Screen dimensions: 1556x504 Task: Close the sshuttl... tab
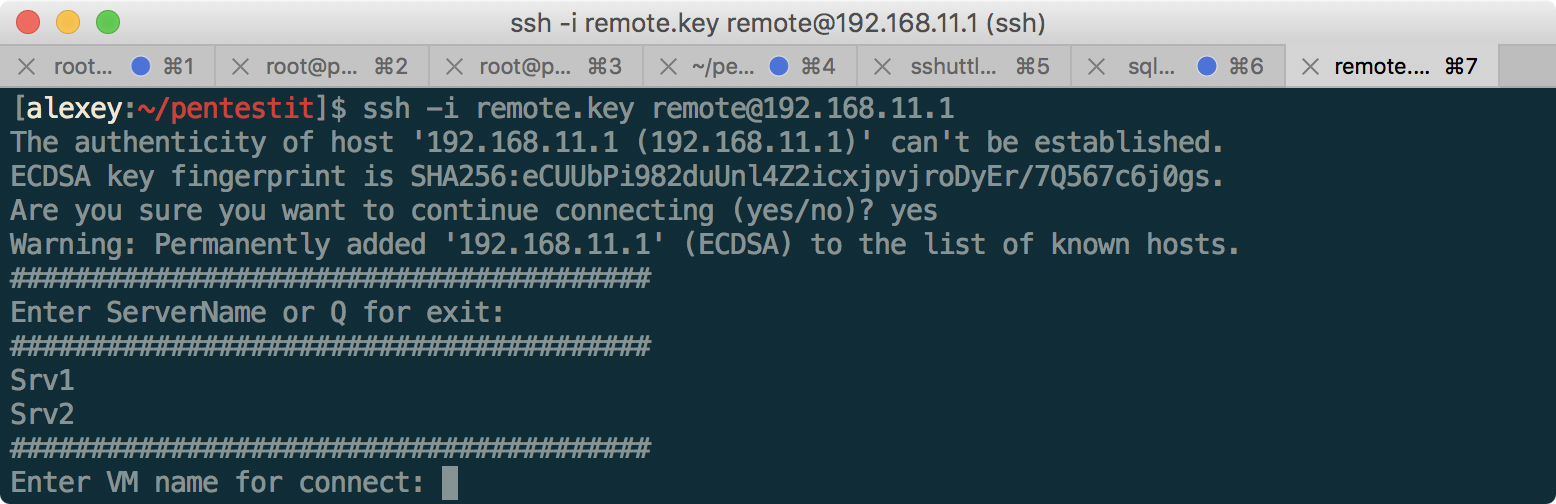tap(882, 67)
